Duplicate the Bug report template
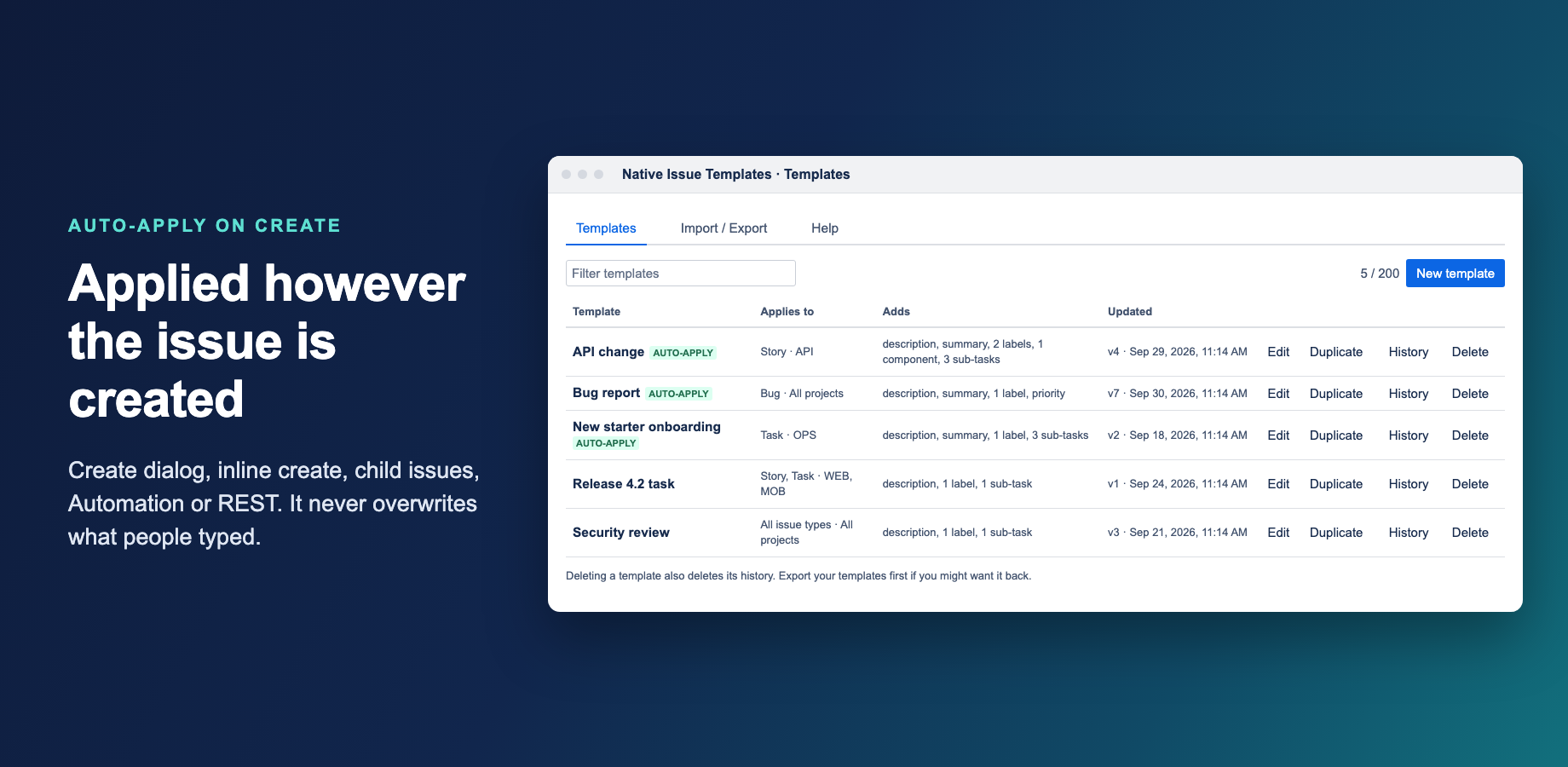Viewport: 1568px width, 767px height. 1336,394
